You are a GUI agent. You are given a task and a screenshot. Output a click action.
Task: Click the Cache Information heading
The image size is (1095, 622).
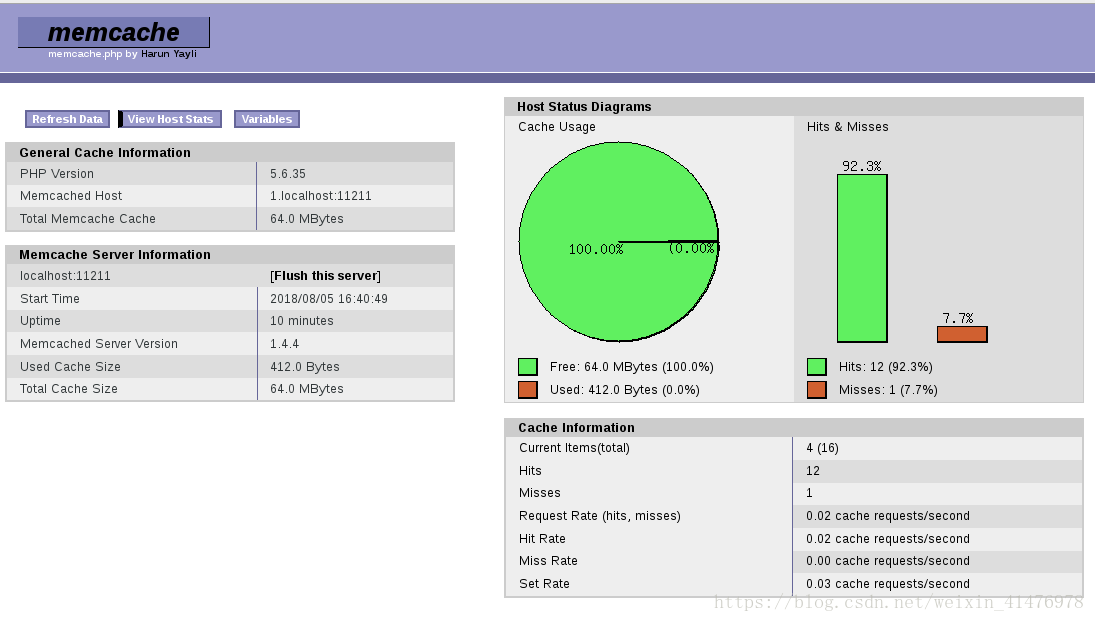[576, 428]
